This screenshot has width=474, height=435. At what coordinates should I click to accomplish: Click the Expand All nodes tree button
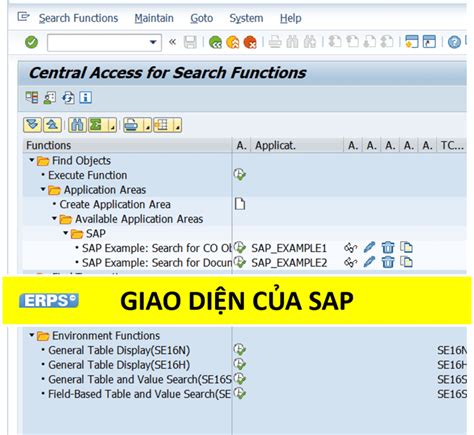tap(32, 125)
